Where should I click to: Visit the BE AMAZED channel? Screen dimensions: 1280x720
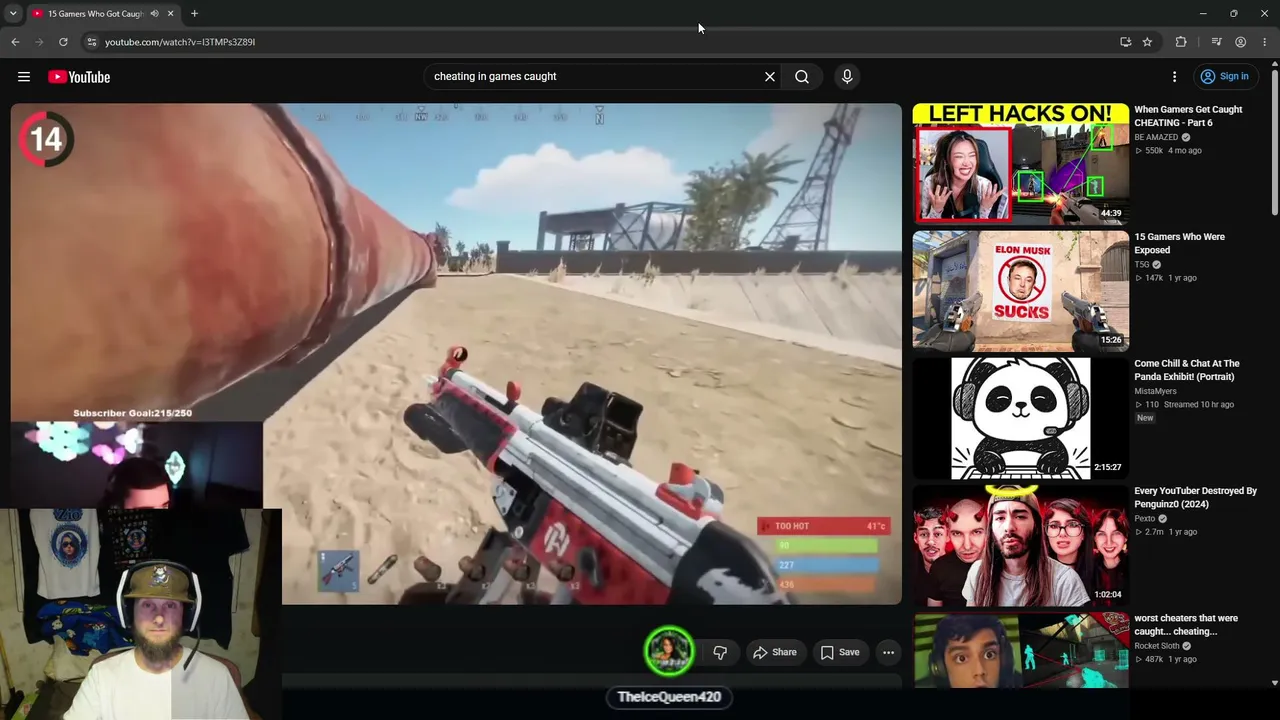pyautogui.click(x=1156, y=137)
